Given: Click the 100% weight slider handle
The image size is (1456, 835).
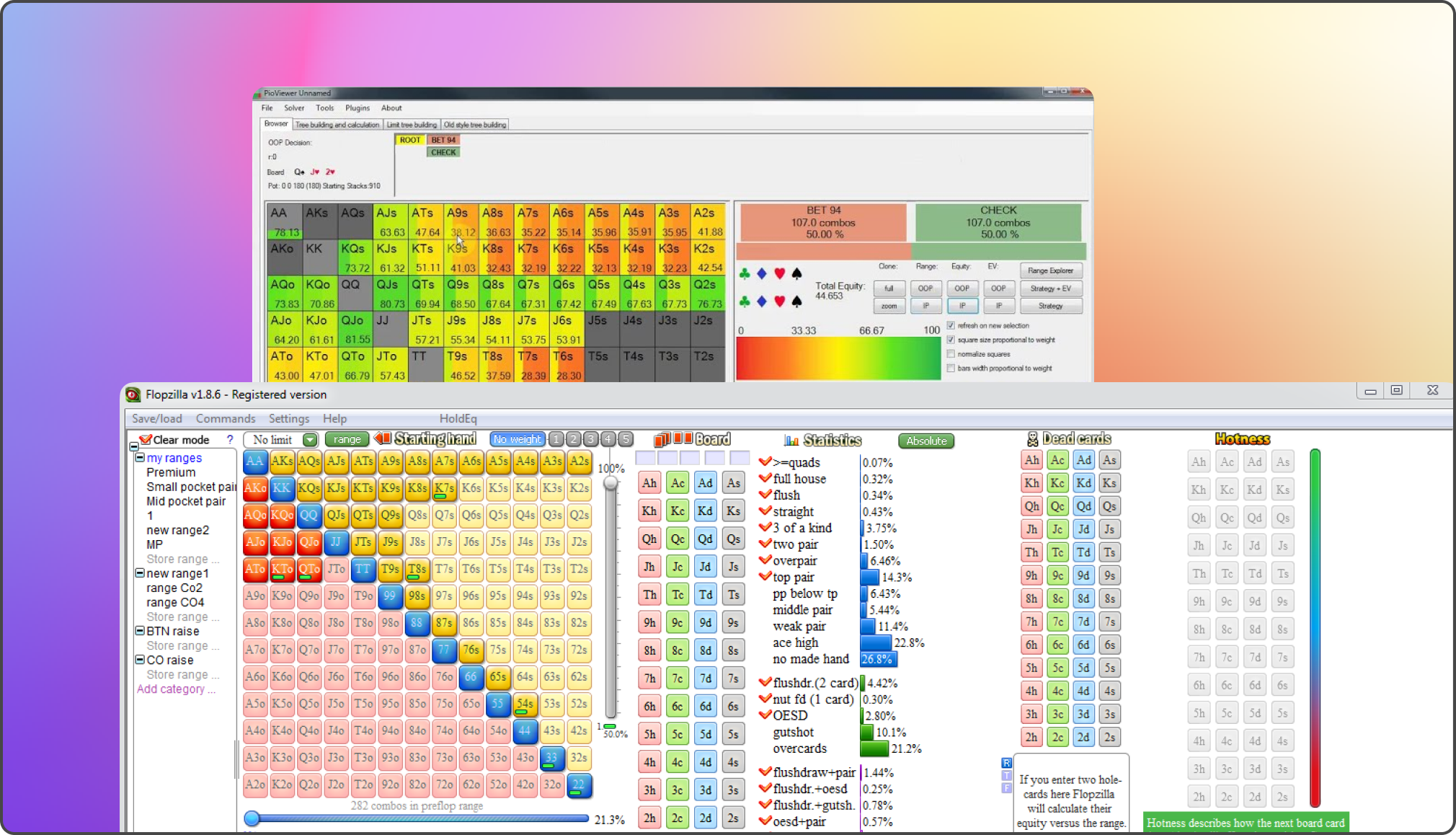Looking at the screenshot, I should click(611, 483).
